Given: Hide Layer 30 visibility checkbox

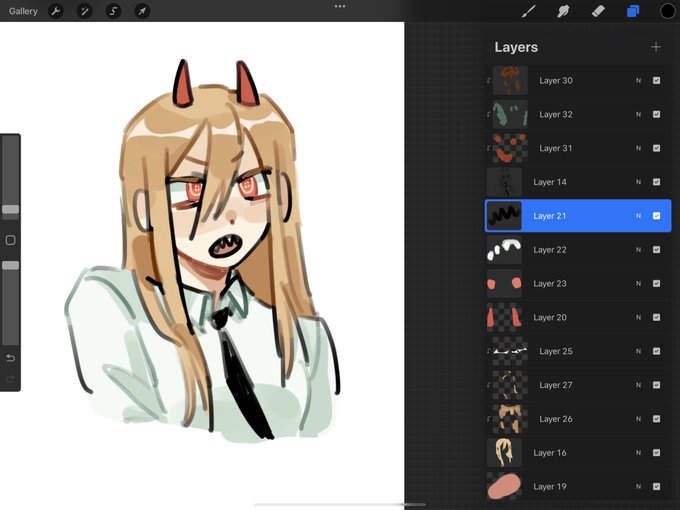Looking at the screenshot, I should pyautogui.click(x=656, y=80).
